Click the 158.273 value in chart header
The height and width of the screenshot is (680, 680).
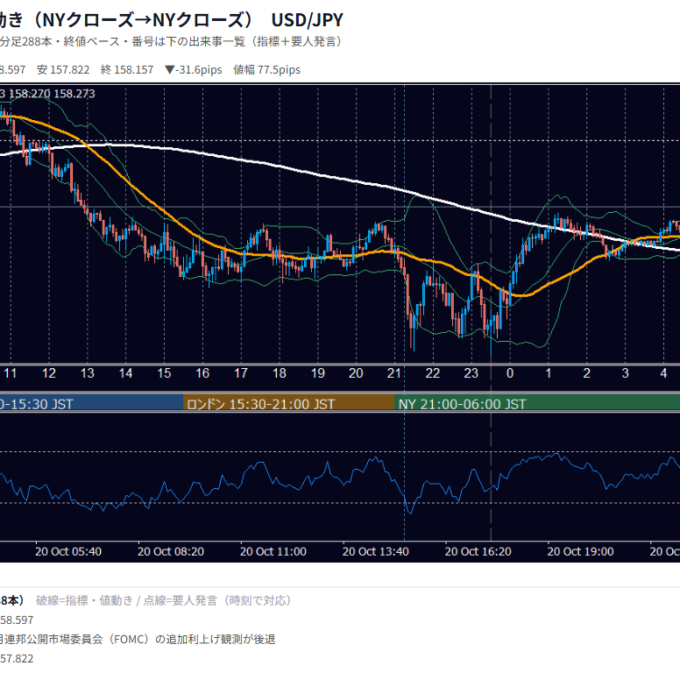pyautogui.click(x=74, y=94)
